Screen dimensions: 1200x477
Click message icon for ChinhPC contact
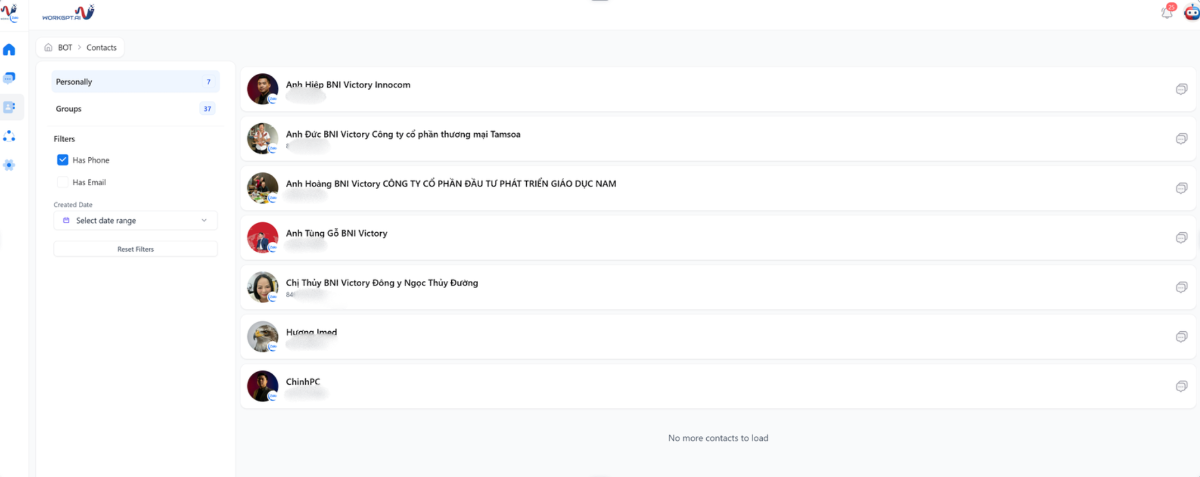(1181, 386)
